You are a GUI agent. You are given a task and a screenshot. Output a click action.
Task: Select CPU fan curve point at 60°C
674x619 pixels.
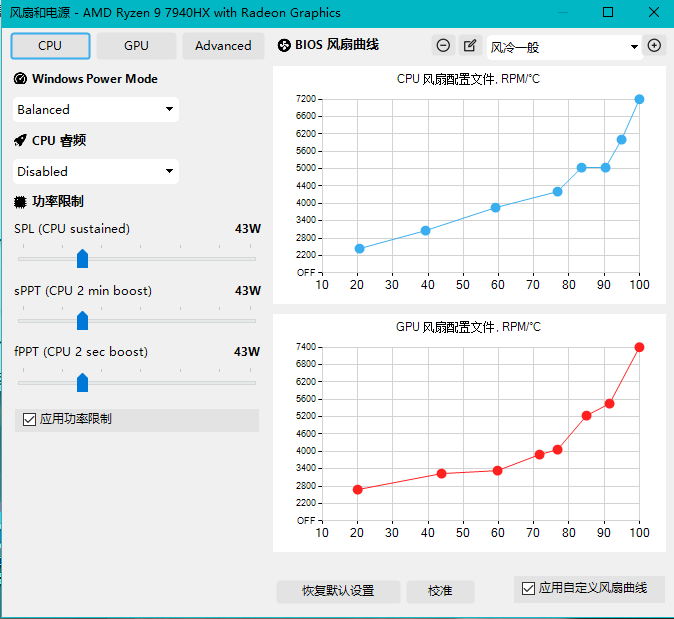[495, 208]
